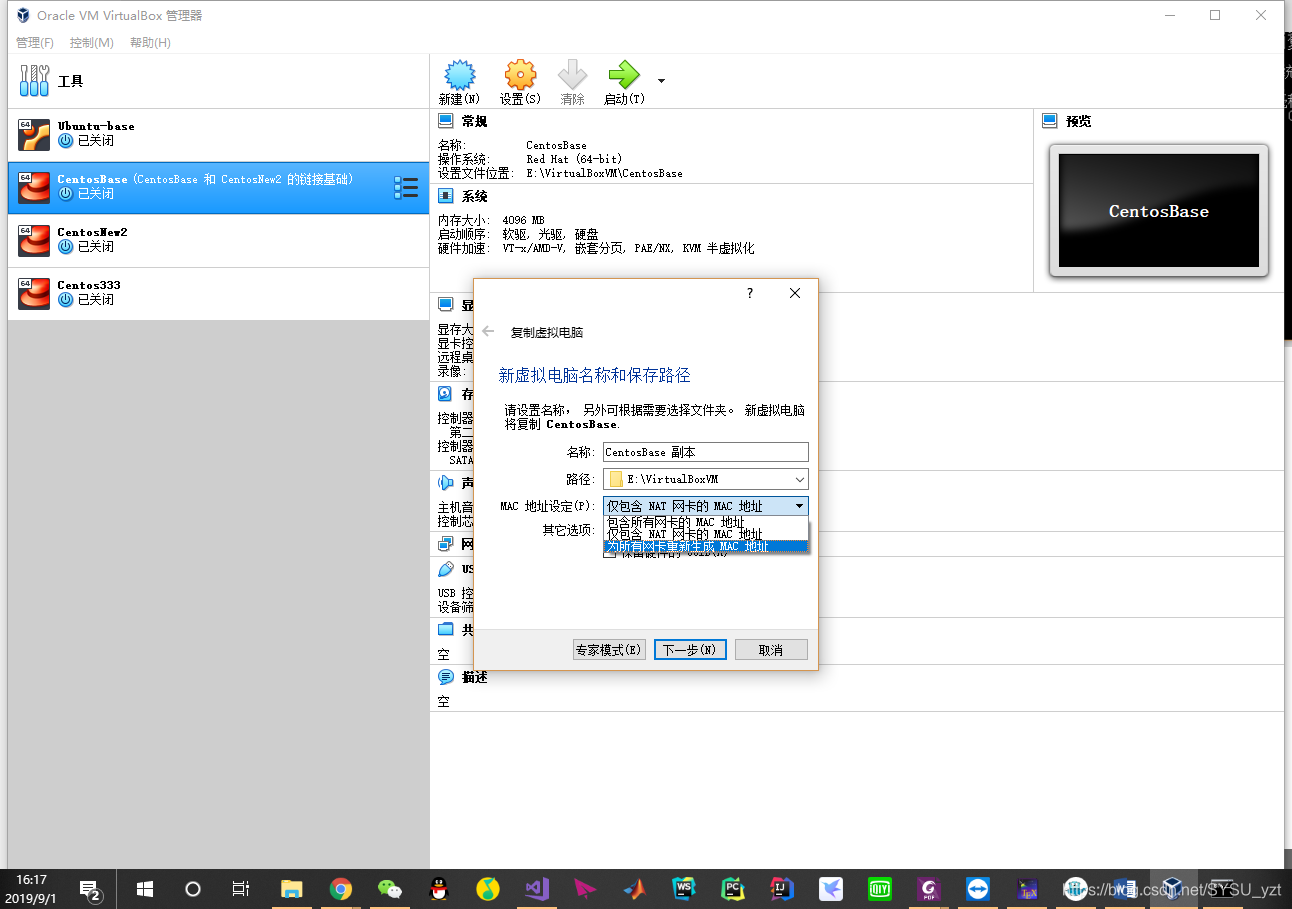The image size is (1292, 909).
Task: Open Visual Studio from the taskbar
Action: (x=537, y=888)
